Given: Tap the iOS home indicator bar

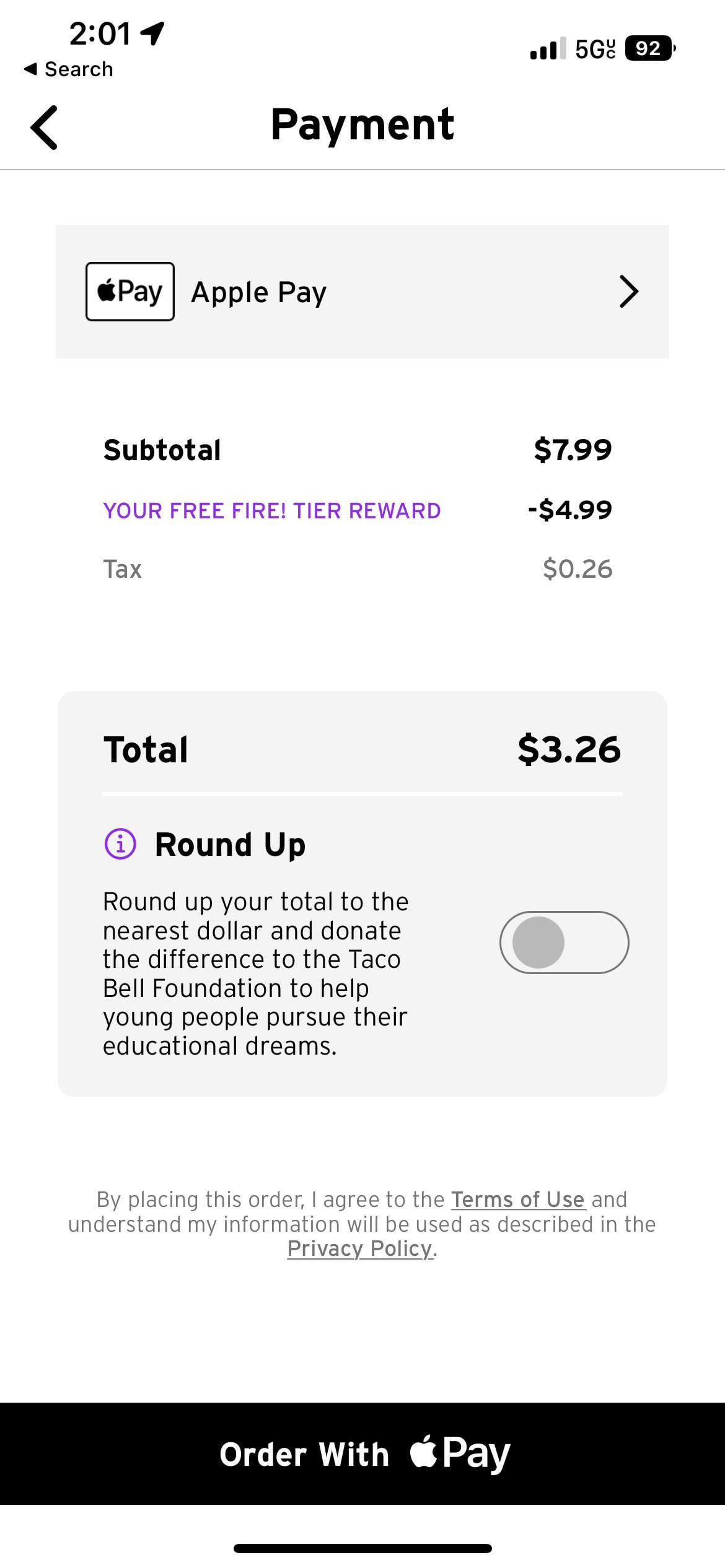Looking at the screenshot, I should [x=362, y=1548].
